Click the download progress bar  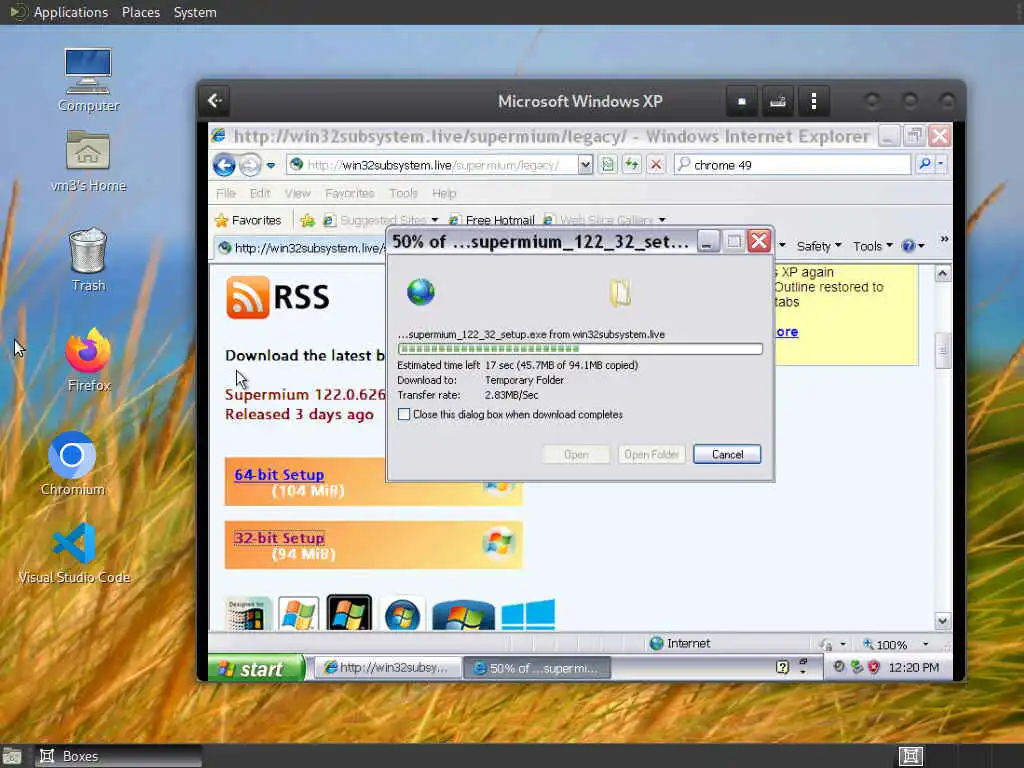[x=580, y=349]
